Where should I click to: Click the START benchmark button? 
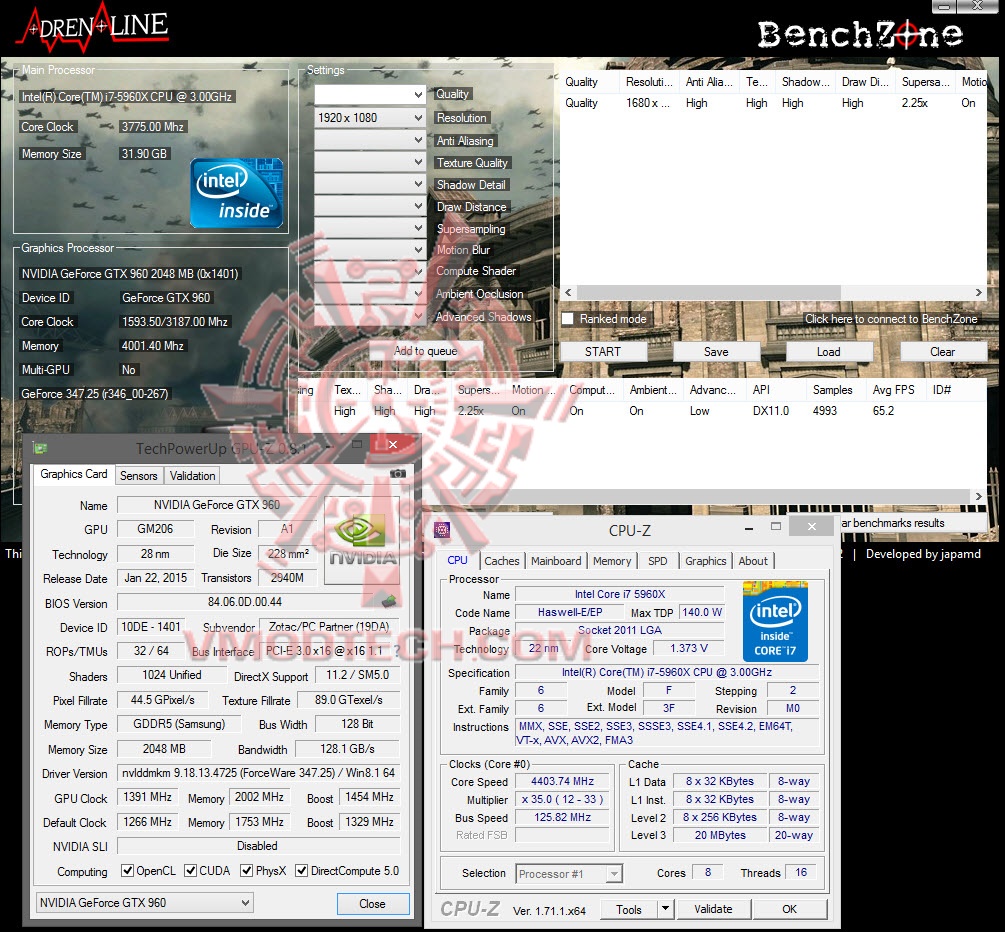coord(603,351)
